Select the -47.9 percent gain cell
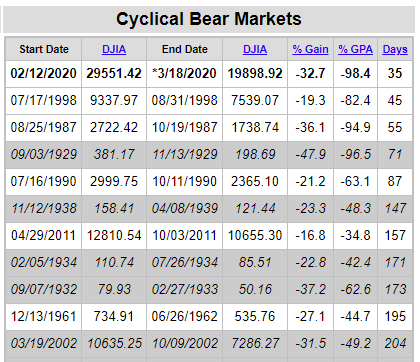The width and height of the screenshot is (420, 362). [x=310, y=155]
